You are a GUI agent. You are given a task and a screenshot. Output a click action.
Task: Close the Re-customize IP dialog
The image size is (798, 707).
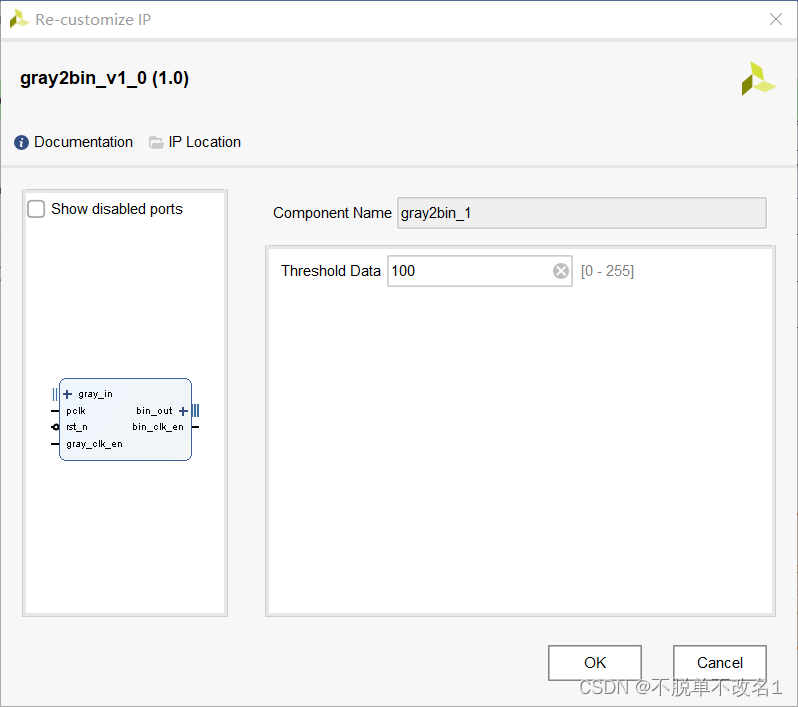pos(776,19)
